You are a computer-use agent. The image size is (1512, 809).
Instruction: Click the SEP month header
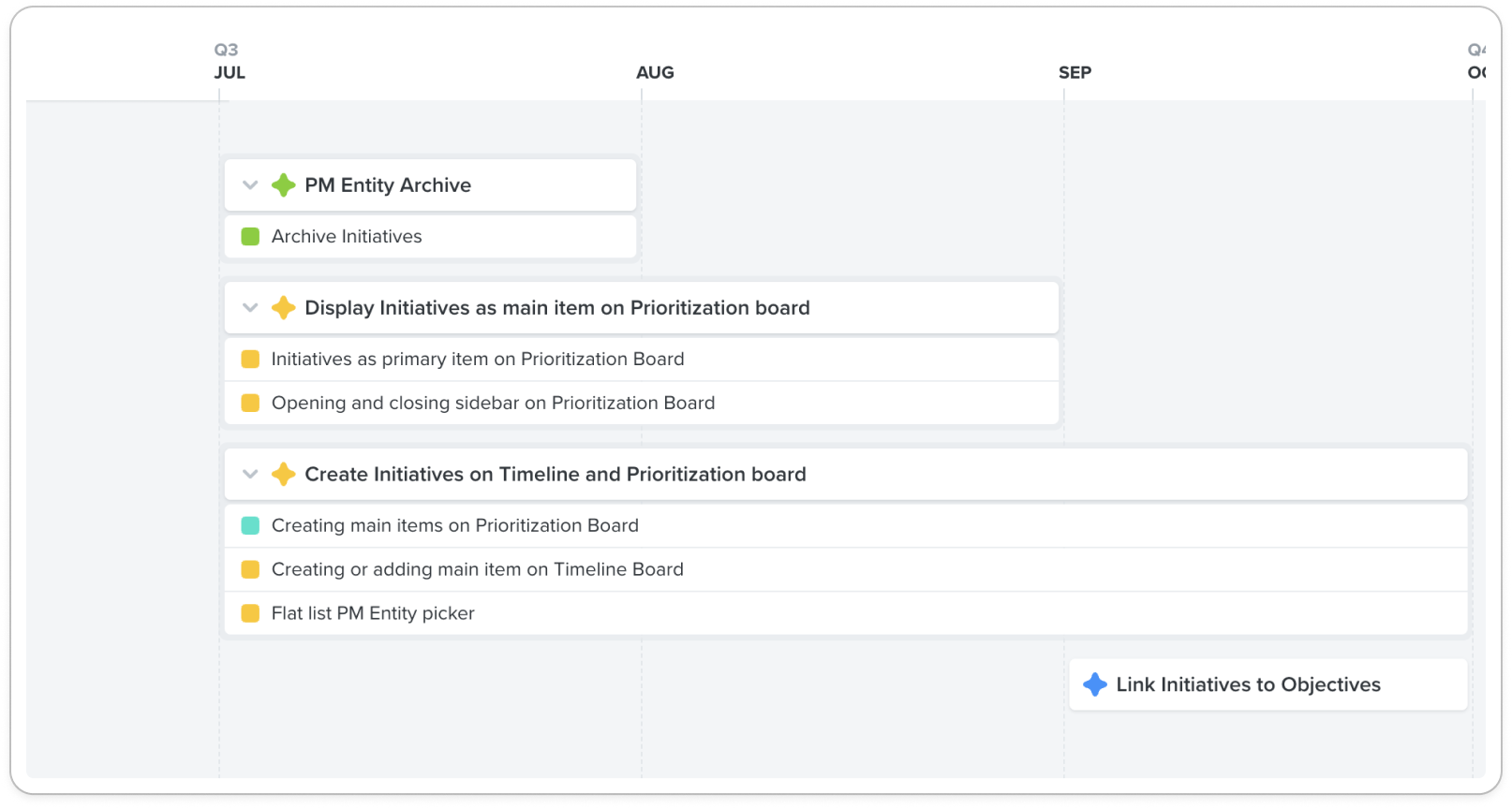[1075, 73]
